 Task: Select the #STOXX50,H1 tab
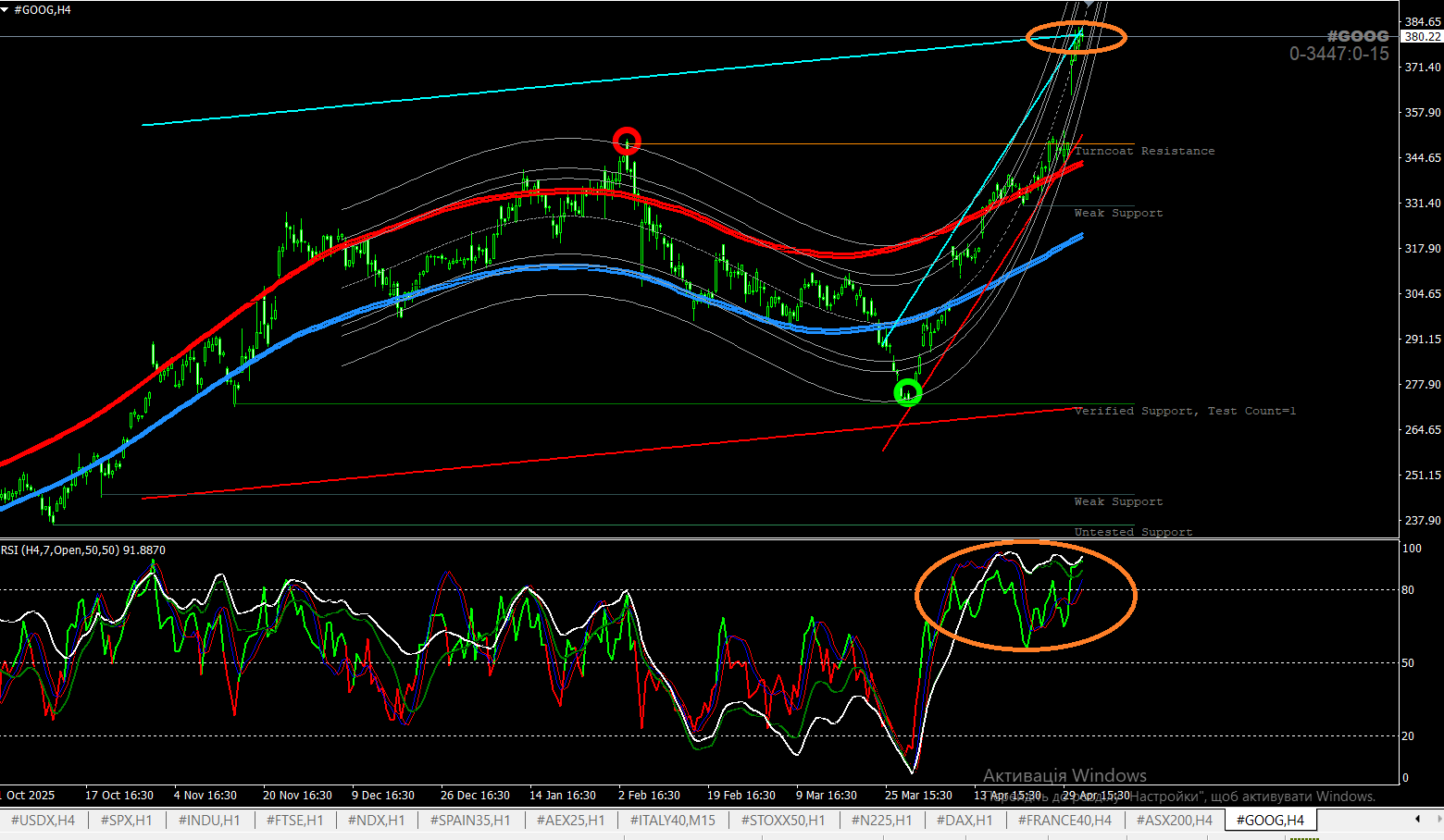coord(782,820)
